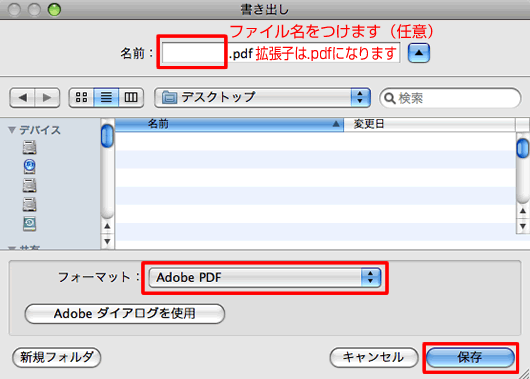Viewport: 530px width, 379px height.
Task: Click the file list scroll up arrow
Action: [x=523, y=211]
